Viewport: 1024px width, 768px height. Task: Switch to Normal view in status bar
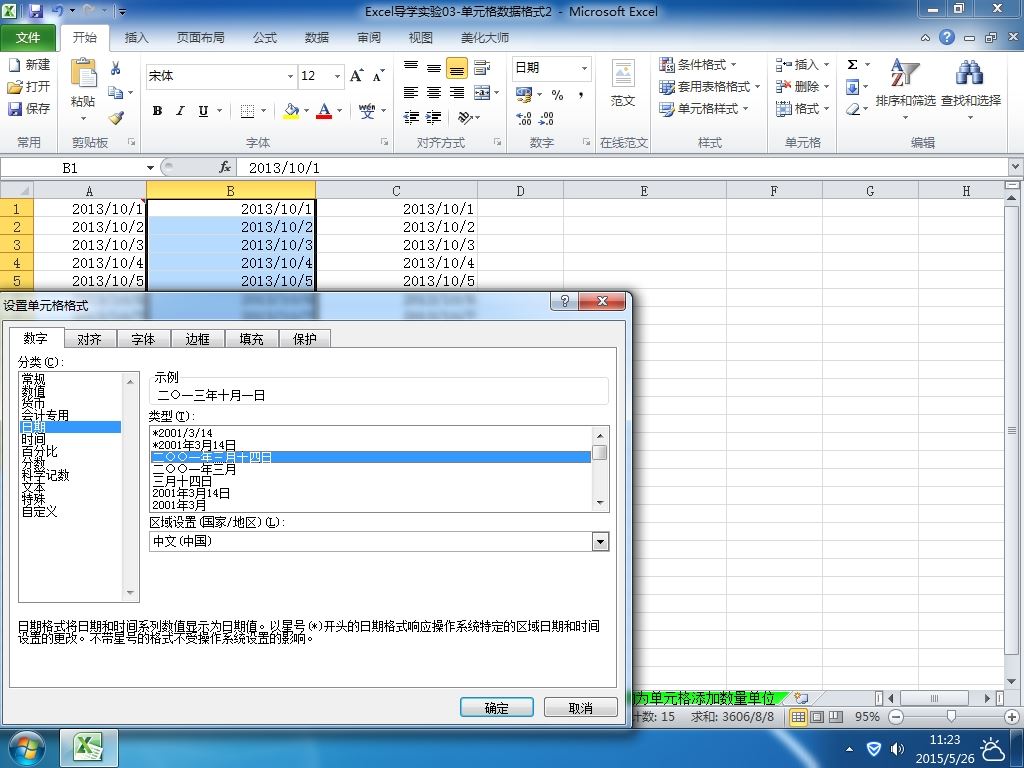coord(798,716)
